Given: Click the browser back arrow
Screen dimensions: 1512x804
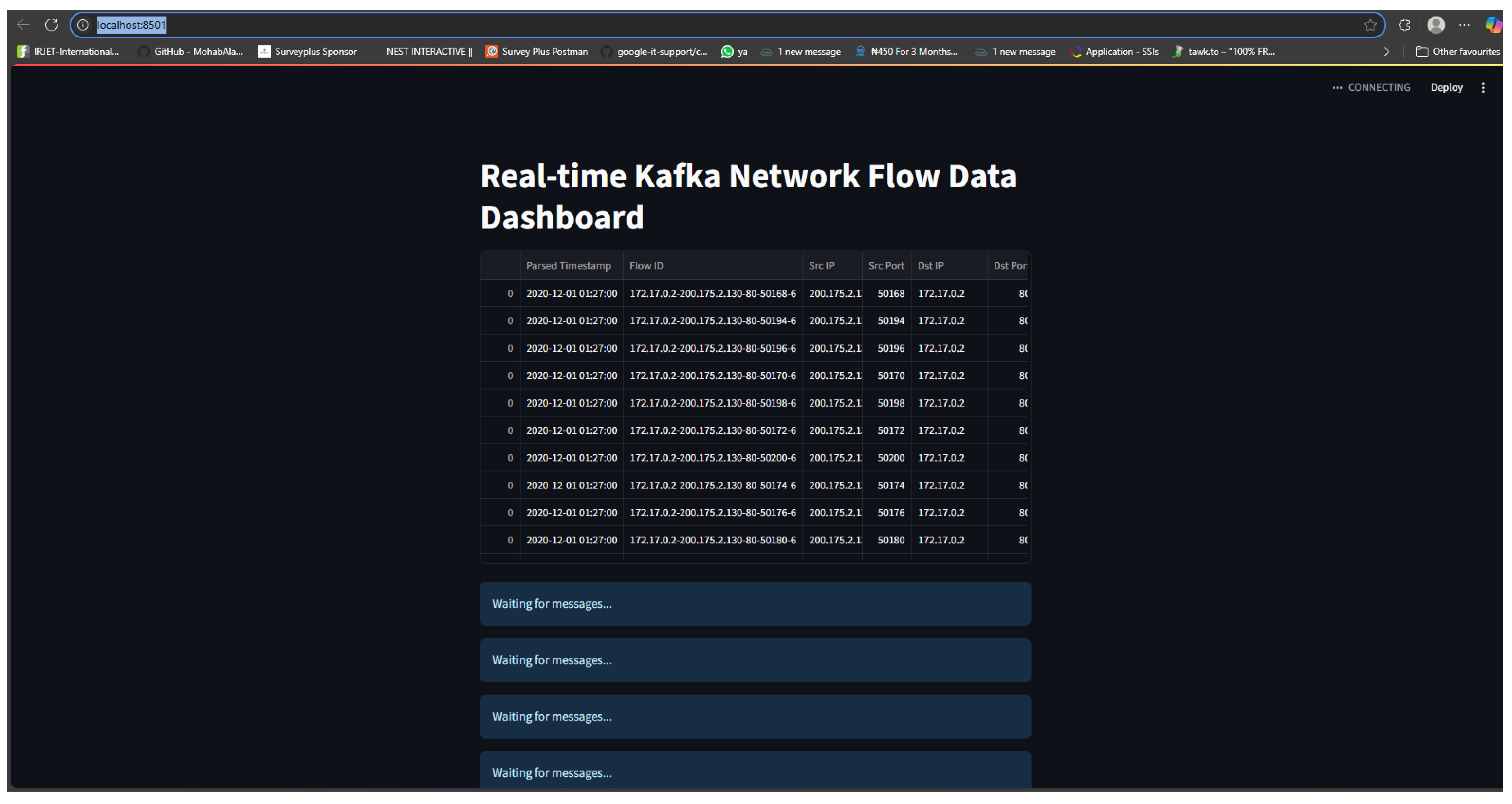Looking at the screenshot, I should tap(23, 25).
